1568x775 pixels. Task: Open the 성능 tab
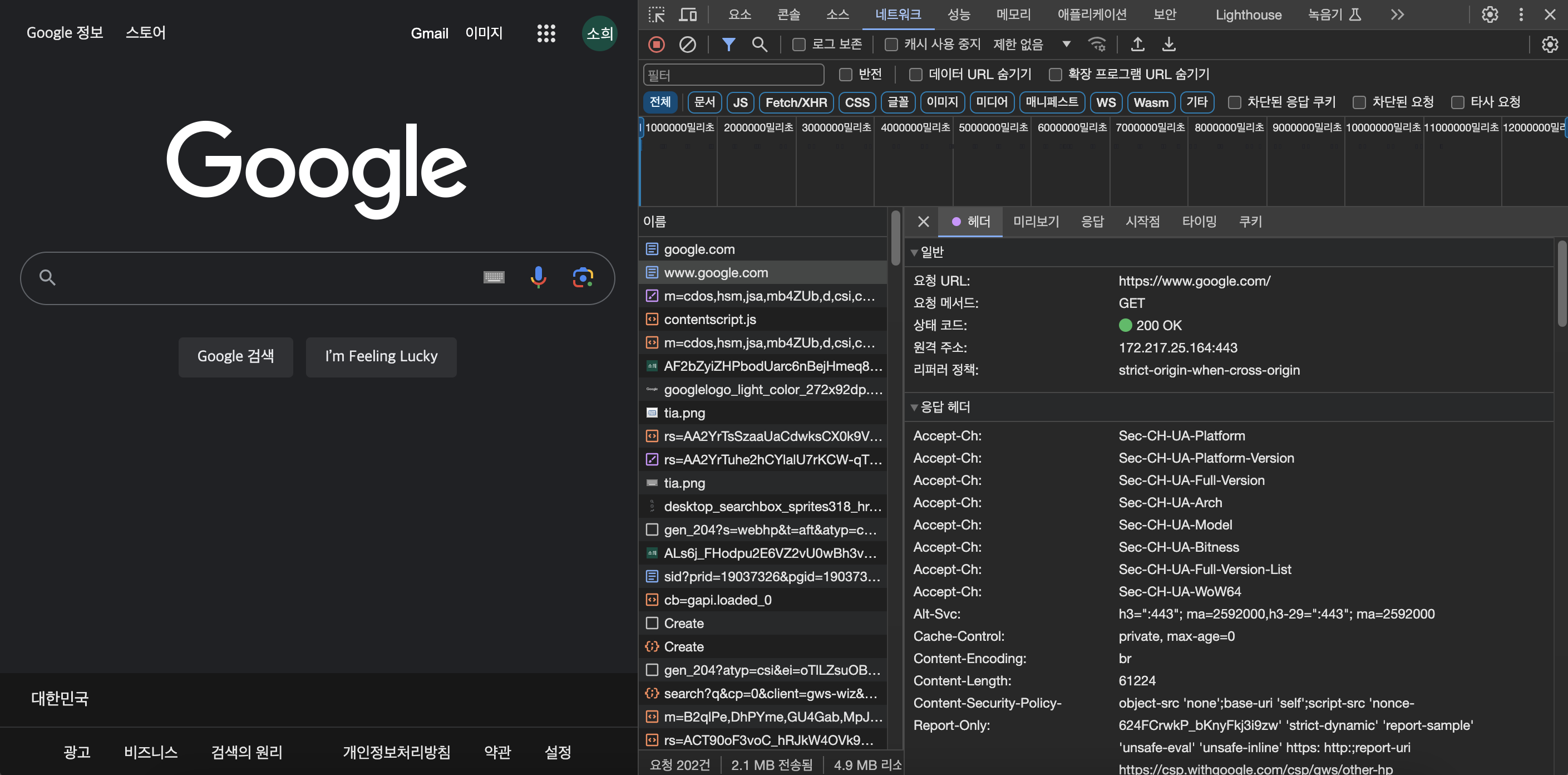click(x=958, y=14)
